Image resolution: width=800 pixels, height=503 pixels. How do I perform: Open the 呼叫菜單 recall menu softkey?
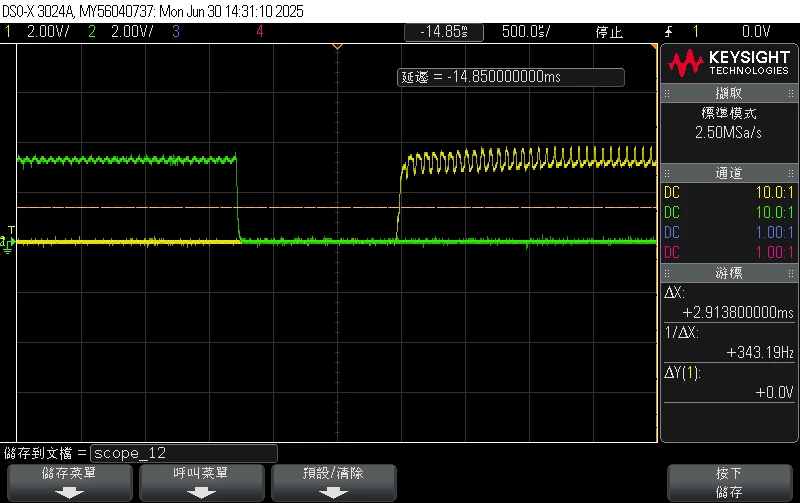click(x=202, y=483)
